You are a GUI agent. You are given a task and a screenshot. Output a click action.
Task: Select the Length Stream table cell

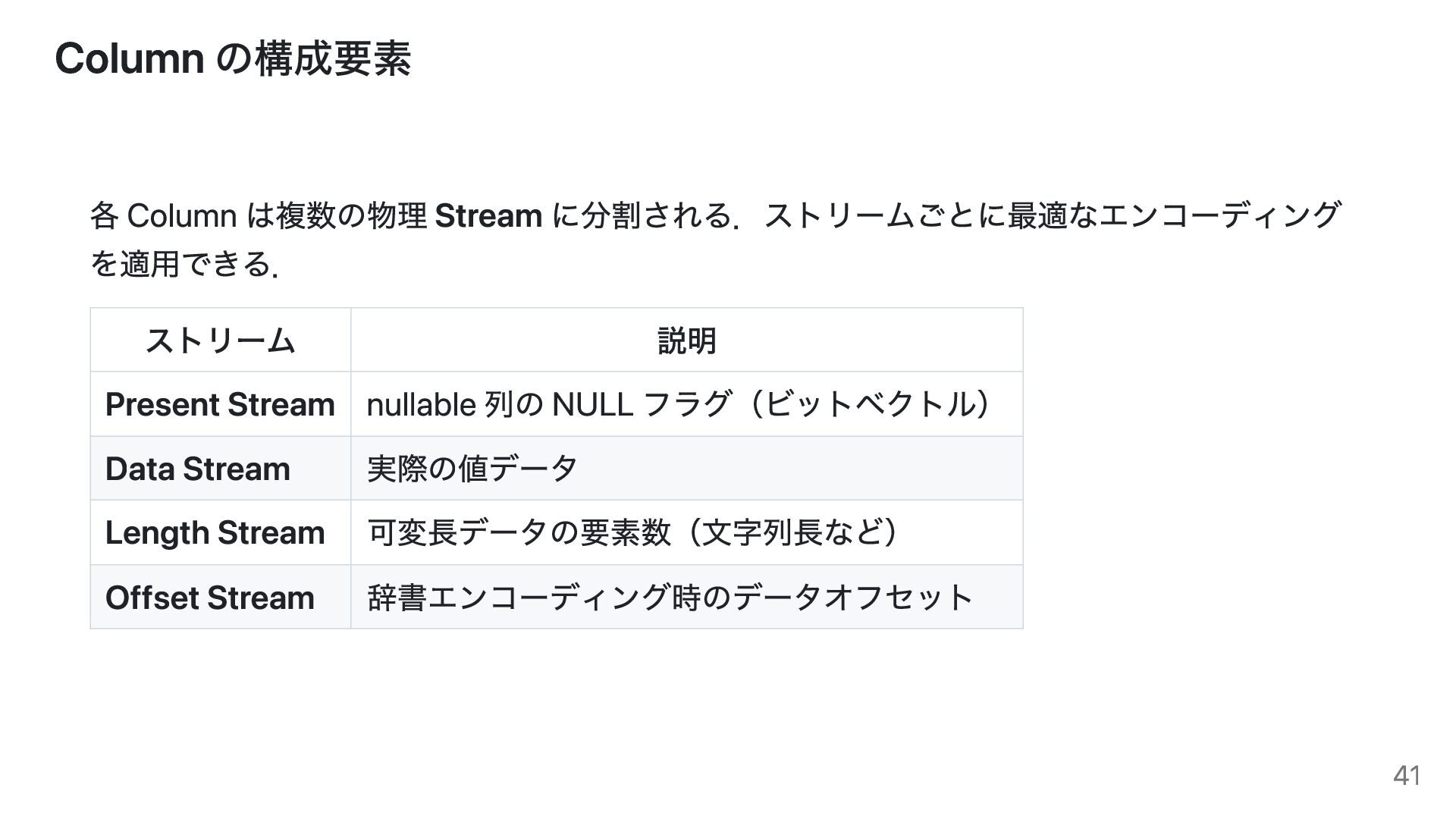(x=221, y=532)
